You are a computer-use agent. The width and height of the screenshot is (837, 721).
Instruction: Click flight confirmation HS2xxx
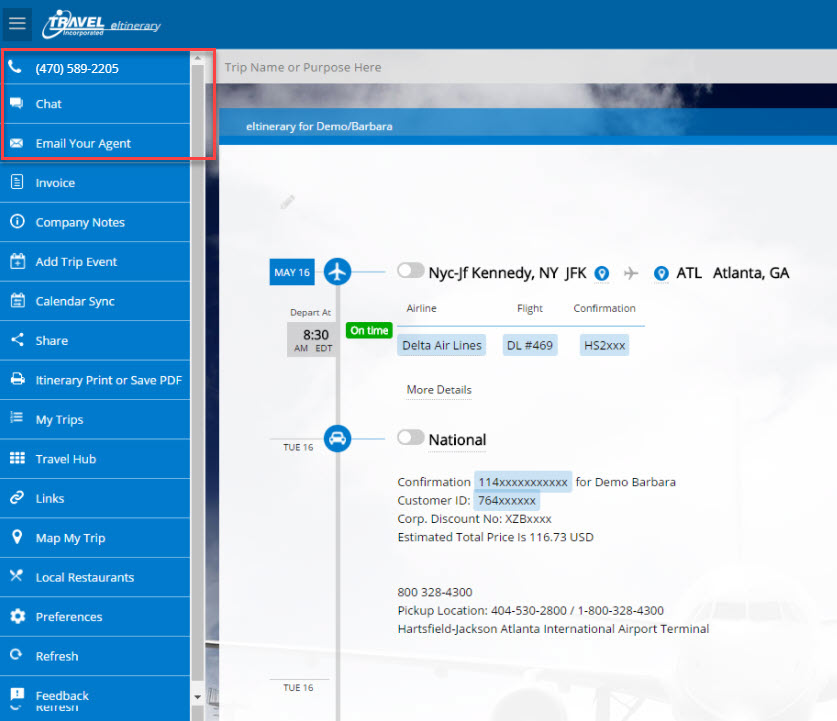[x=604, y=345]
